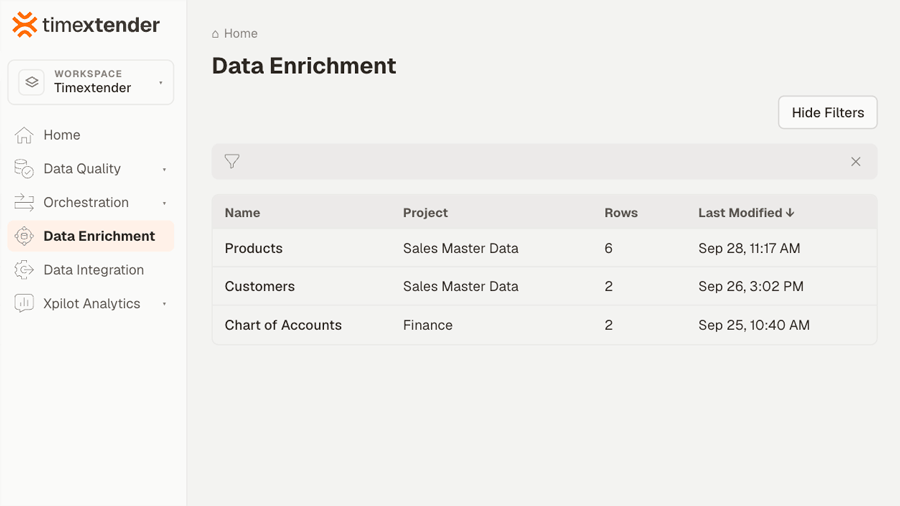Viewport: 900px width, 506px height.
Task: Open the Customers table row
Action: (544, 286)
